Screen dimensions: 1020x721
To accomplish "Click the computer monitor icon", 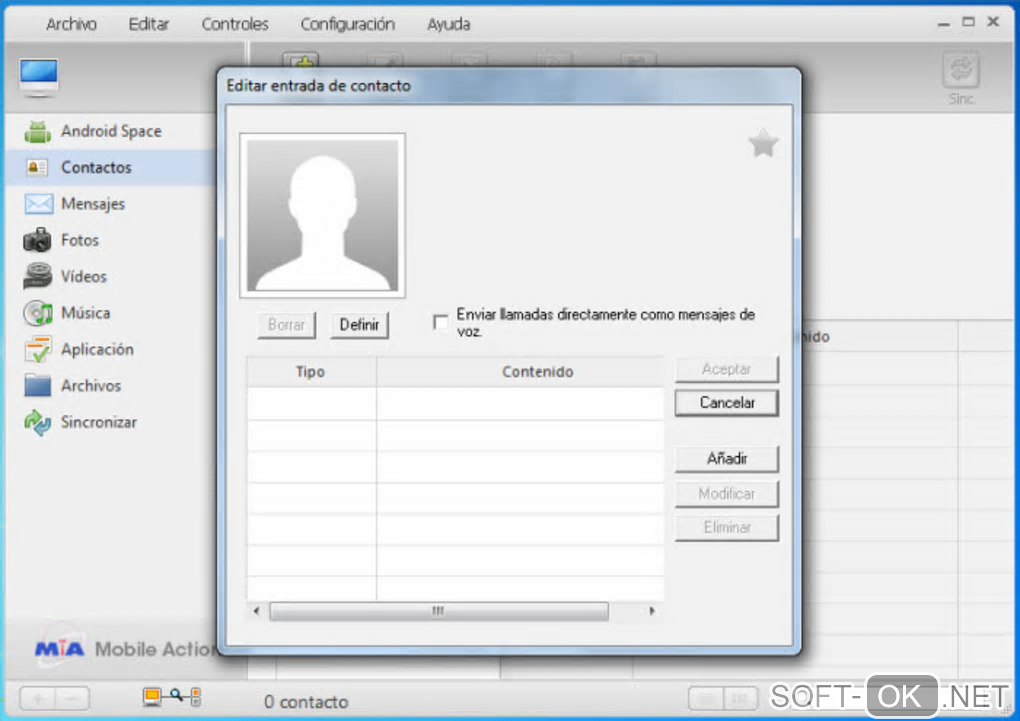I will point(38,77).
